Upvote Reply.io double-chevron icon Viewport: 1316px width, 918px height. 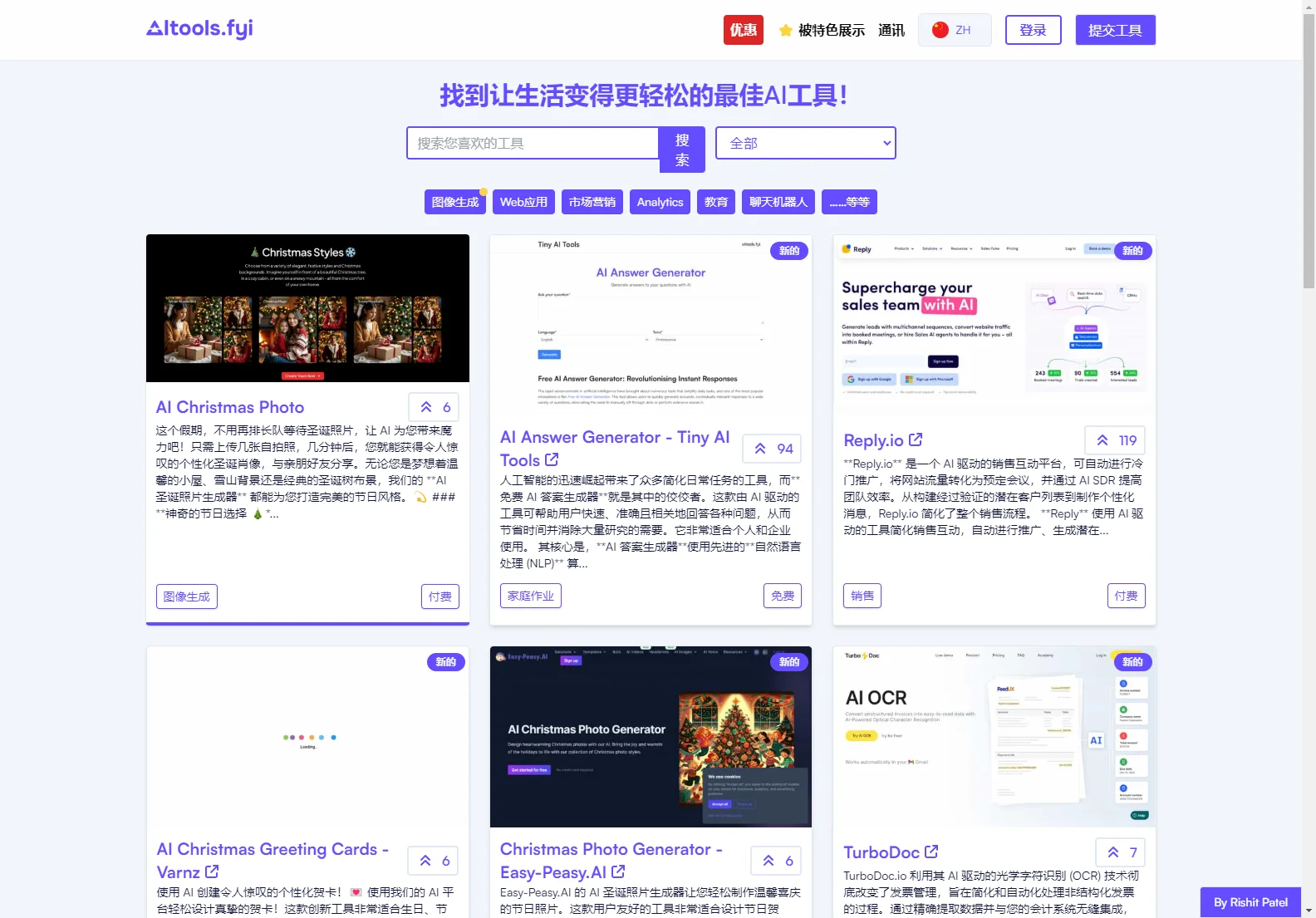(x=1102, y=440)
